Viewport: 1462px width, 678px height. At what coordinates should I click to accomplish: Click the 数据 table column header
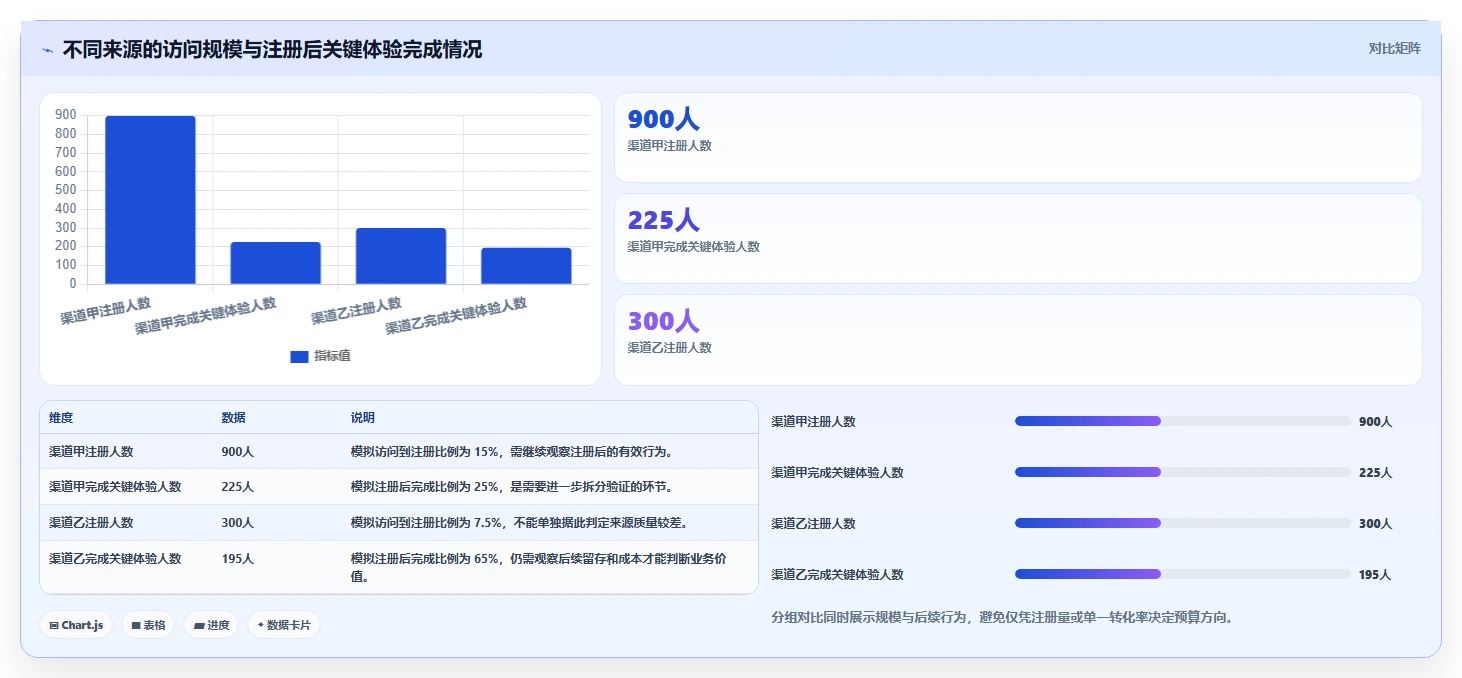pos(234,418)
